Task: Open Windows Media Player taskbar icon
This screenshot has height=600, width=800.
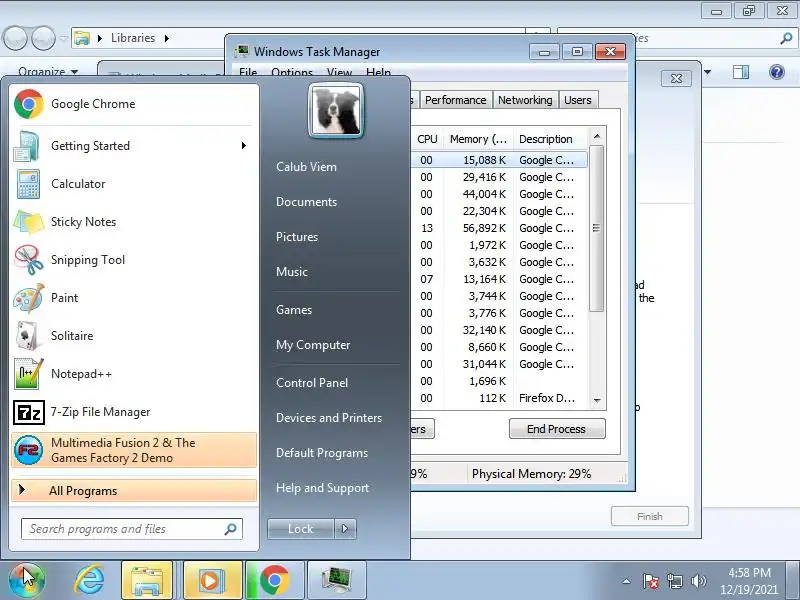Action: point(212,580)
